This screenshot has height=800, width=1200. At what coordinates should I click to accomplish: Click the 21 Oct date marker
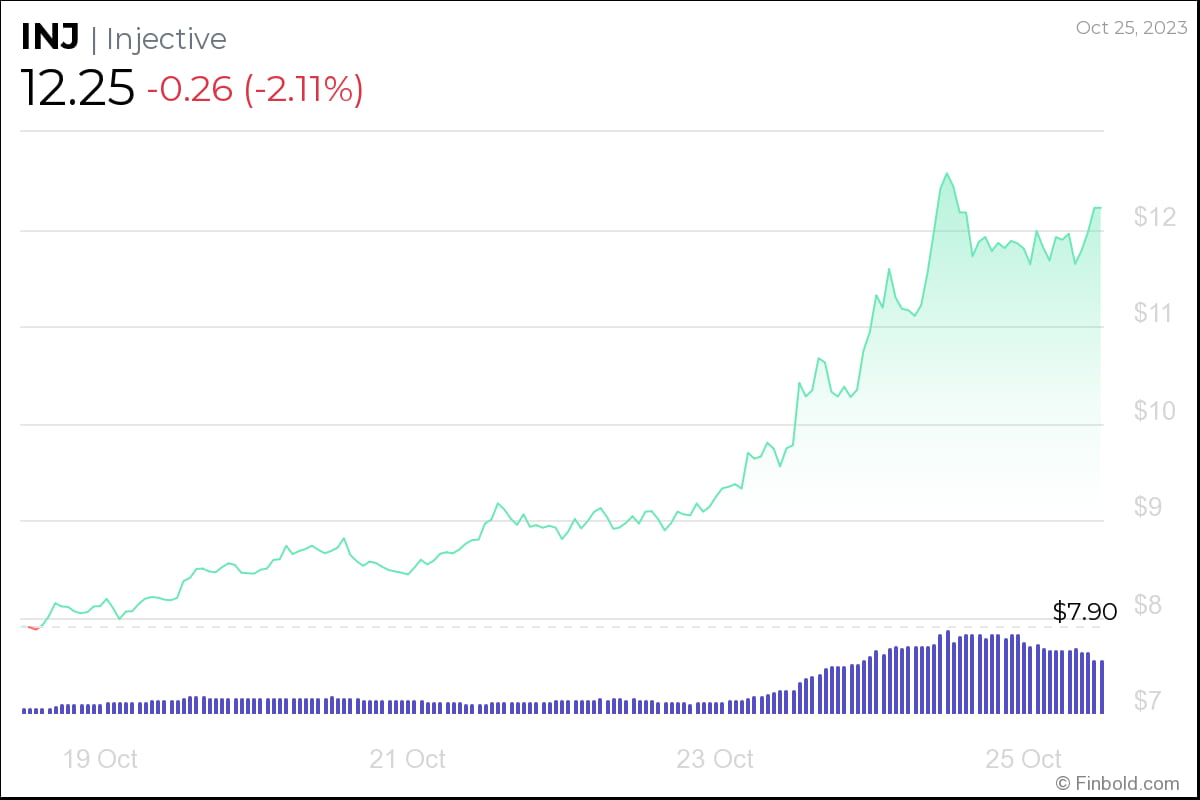[x=406, y=760]
